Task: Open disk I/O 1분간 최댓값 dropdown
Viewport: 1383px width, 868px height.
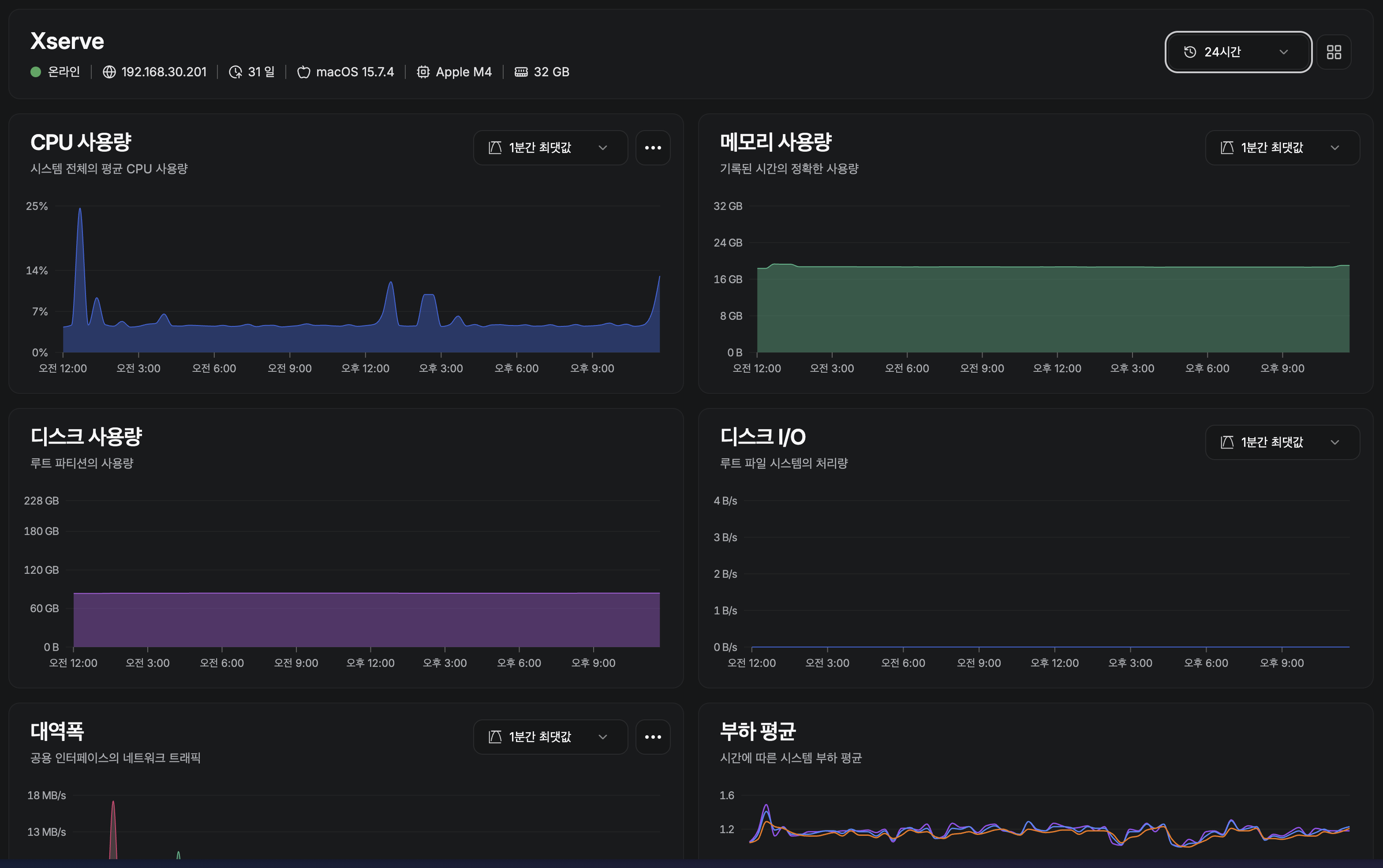Action: pos(1282,442)
